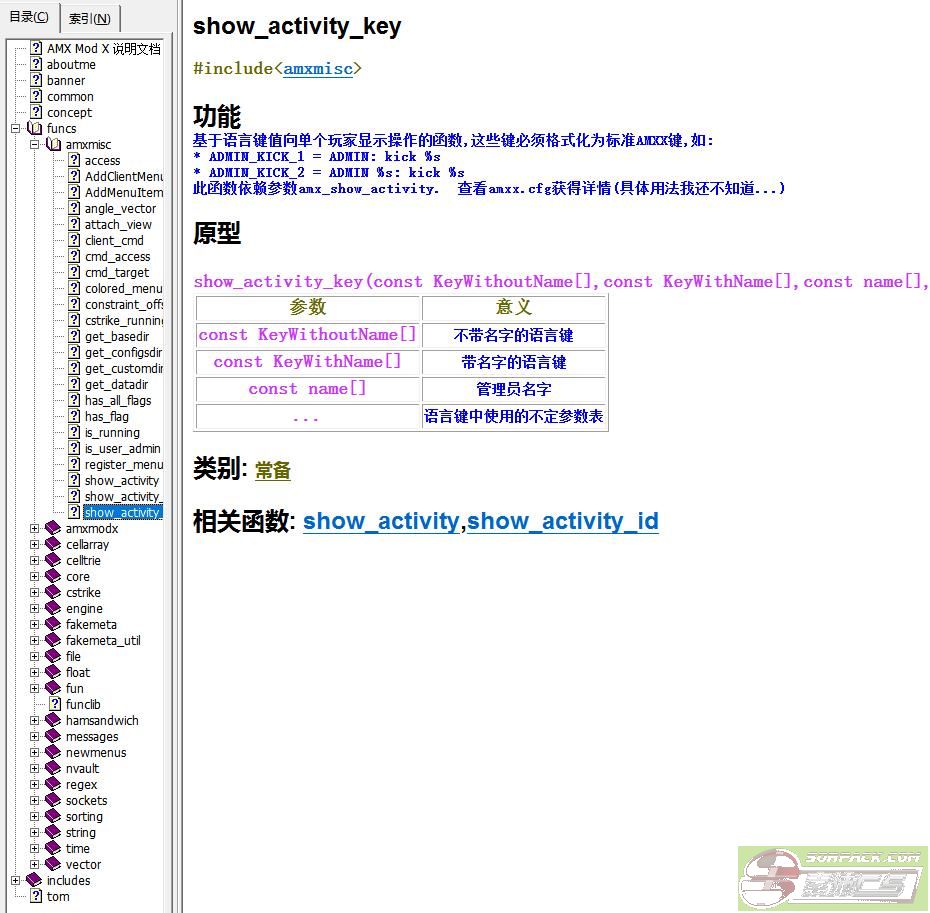This screenshot has height=913, width=930.
Task: Open the fakemeta book icon
Action: pos(52,624)
